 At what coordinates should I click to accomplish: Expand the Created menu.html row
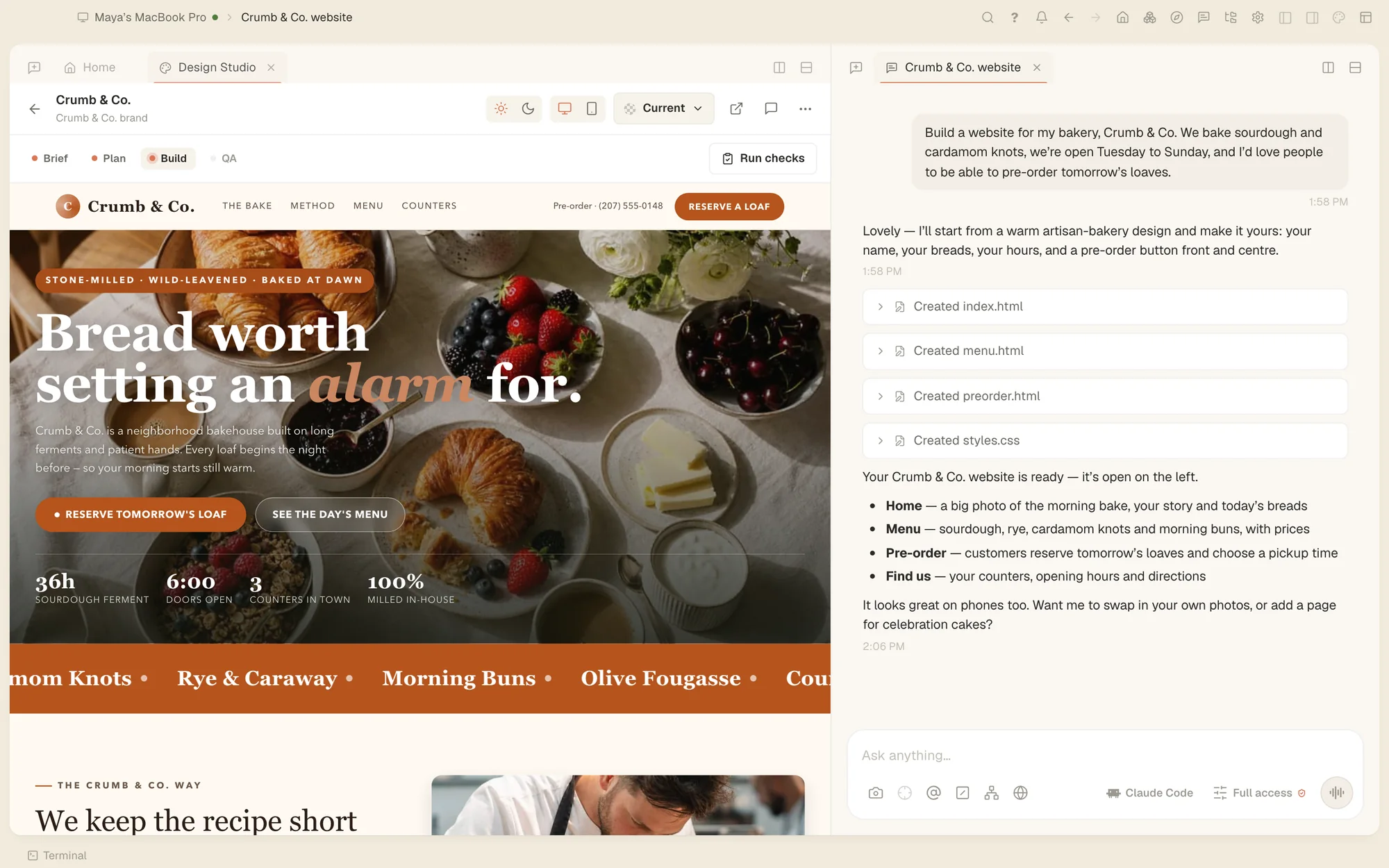coord(1104,351)
